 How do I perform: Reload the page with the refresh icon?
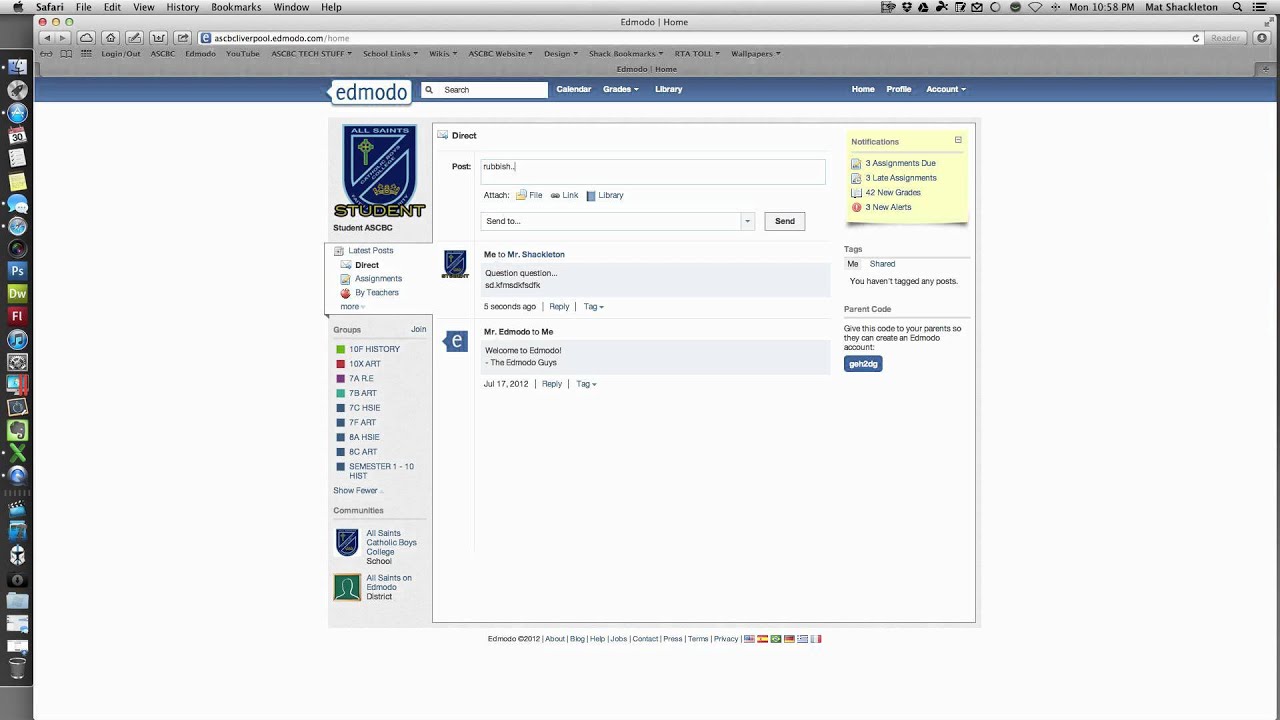tap(1195, 38)
